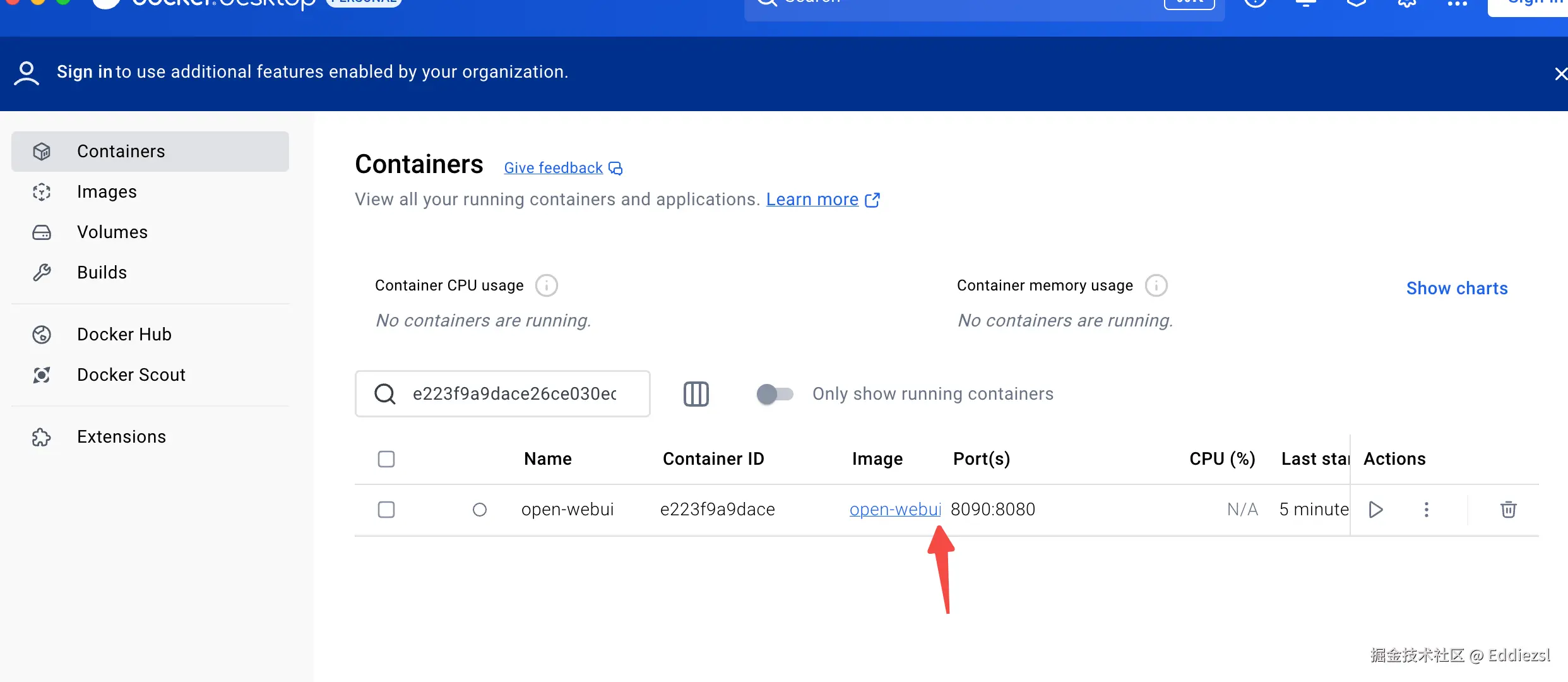
Task: Check the select-all containers header checkbox
Action: coord(386,459)
